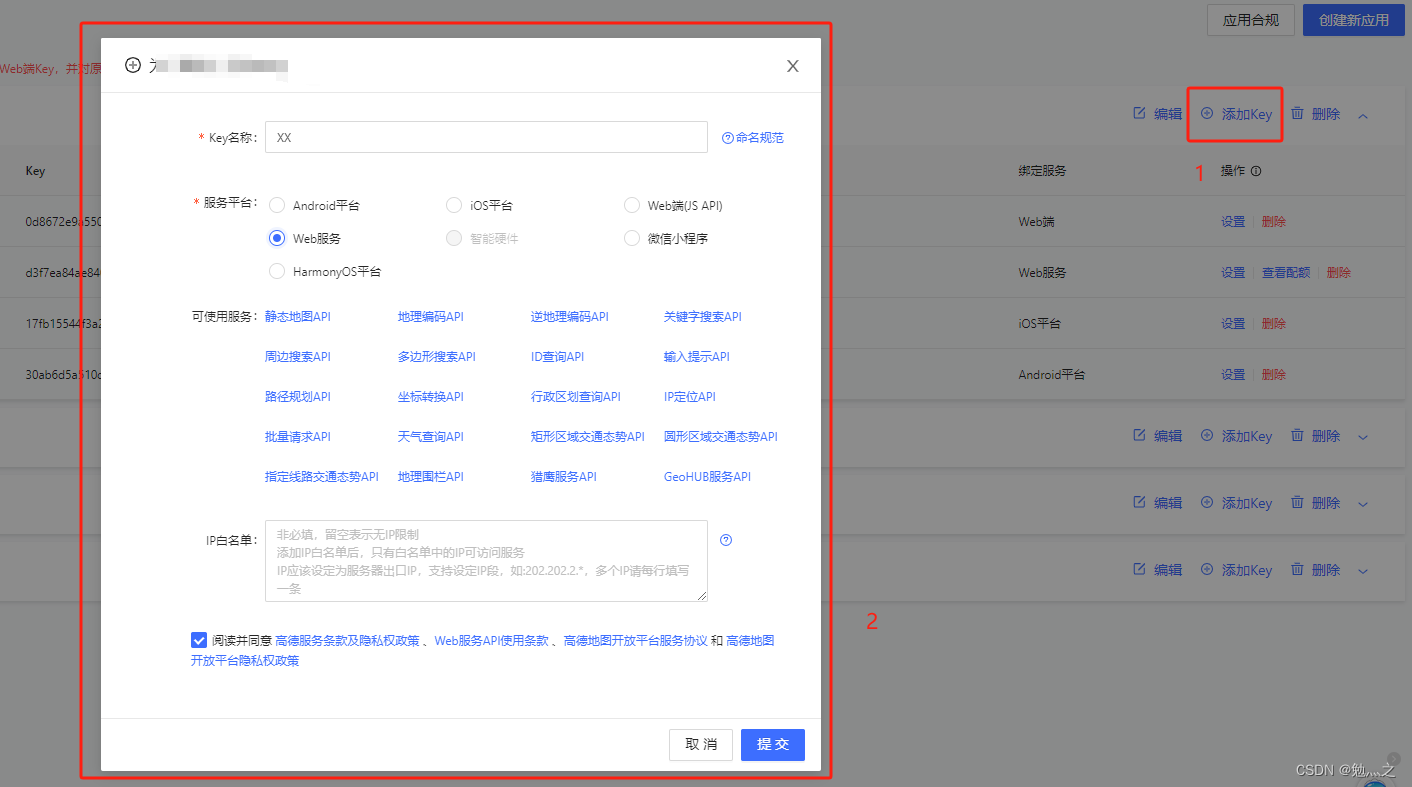
Task: Open Web服务API使用条款 link
Action: [492, 640]
